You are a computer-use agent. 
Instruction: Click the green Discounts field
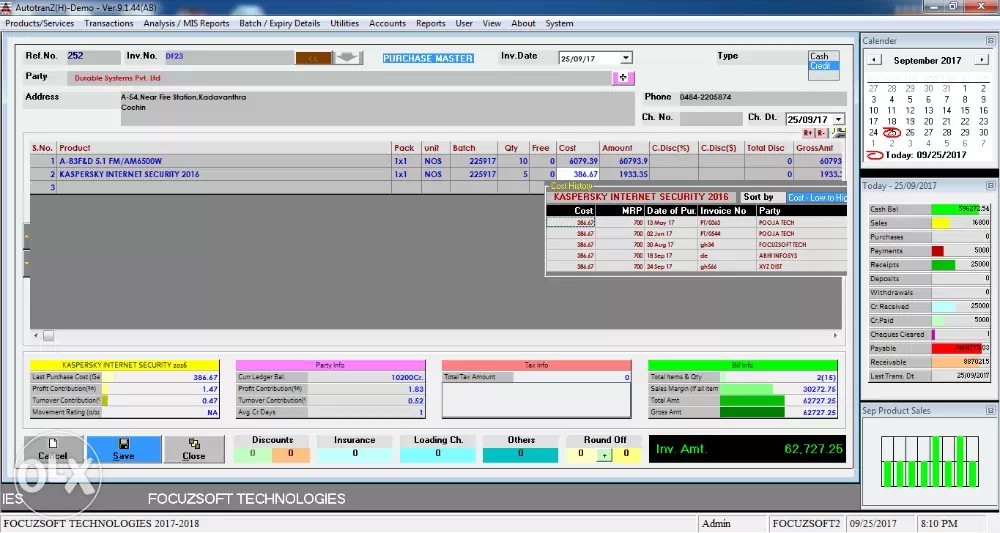(x=253, y=454)
